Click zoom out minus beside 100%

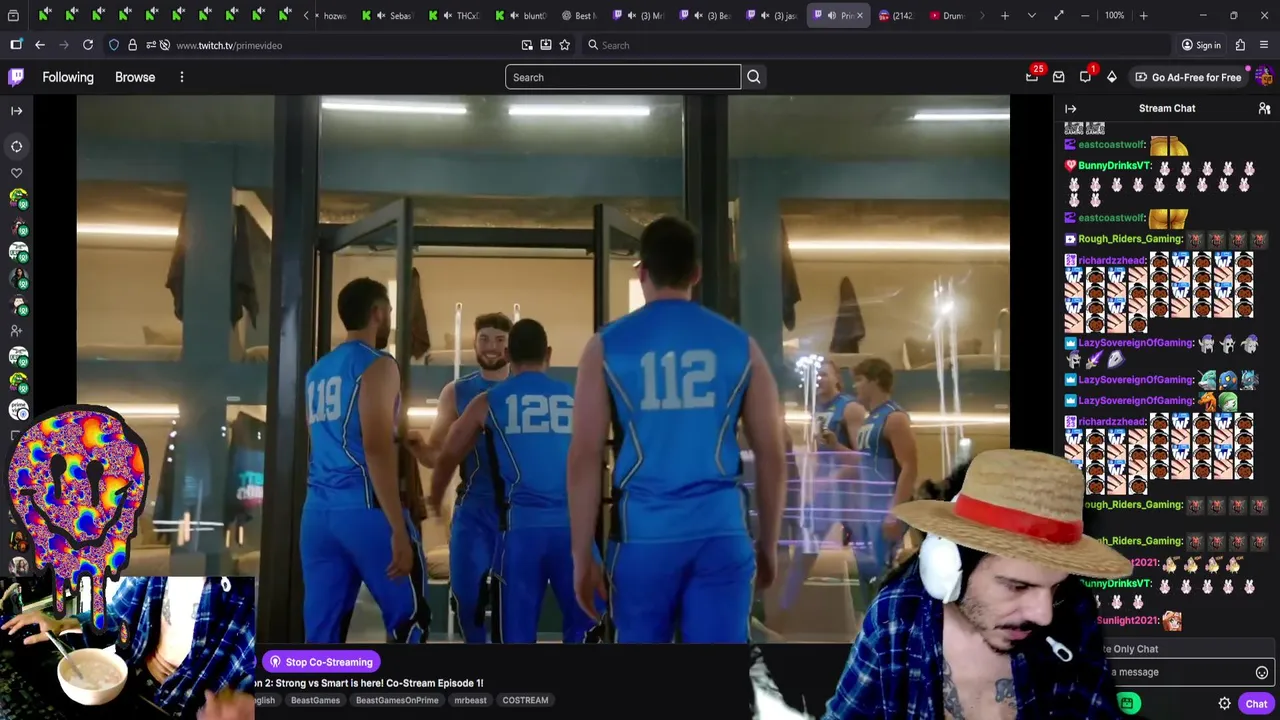[1085, 16]
